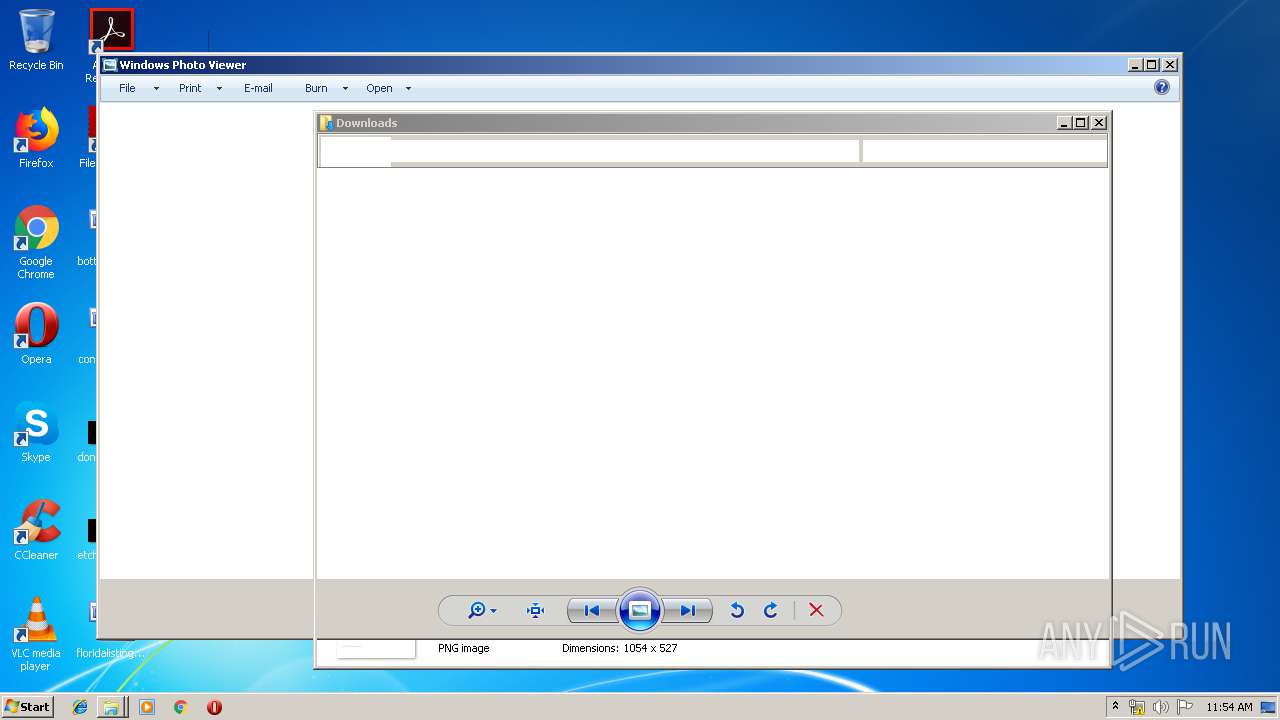Click the Action Center flag icon
The width and height of the screenshot is (1280, 720).
[x=1185, y=707]
